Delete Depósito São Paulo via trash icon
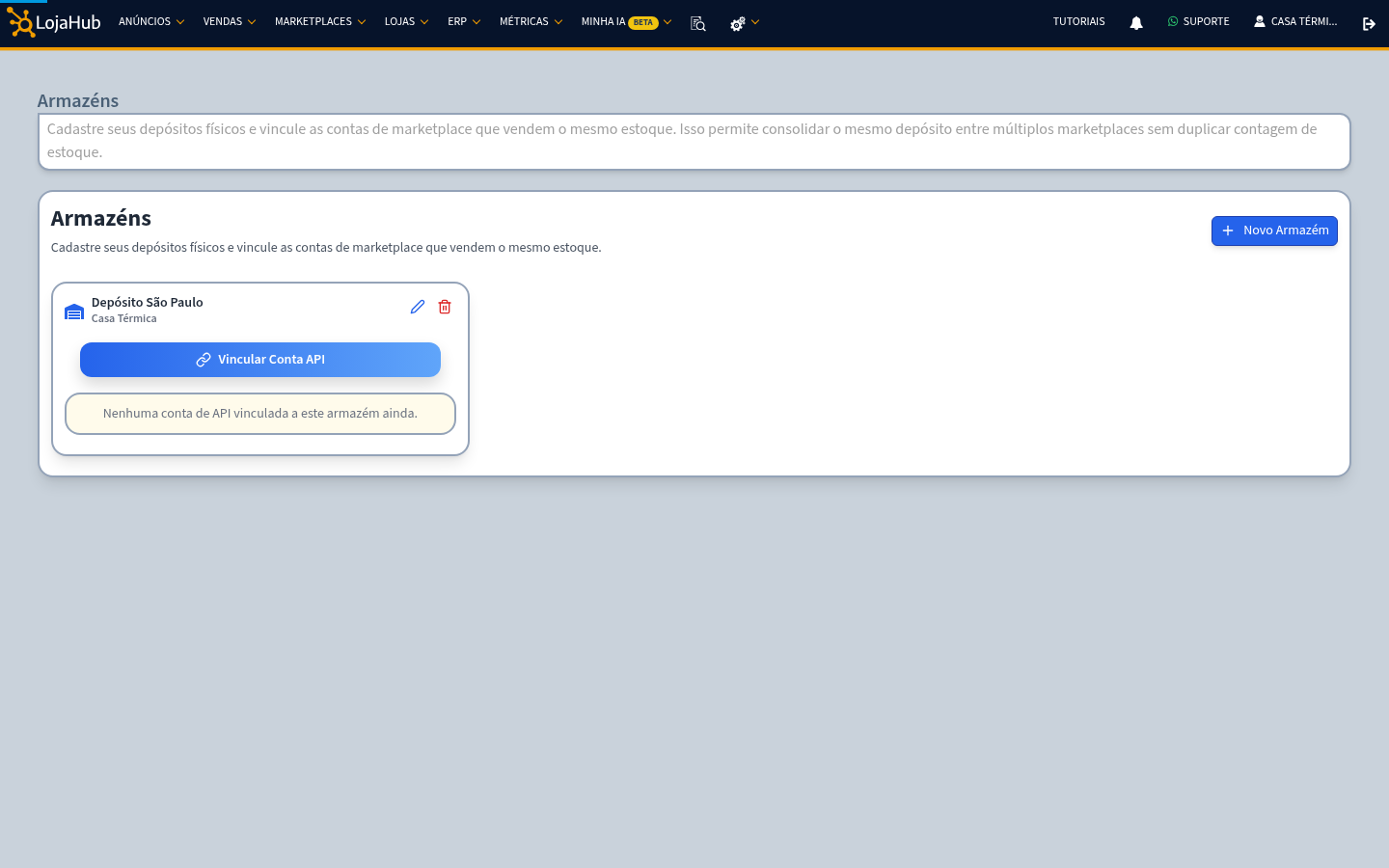The image size is (1389, 868). pos(445,307)
